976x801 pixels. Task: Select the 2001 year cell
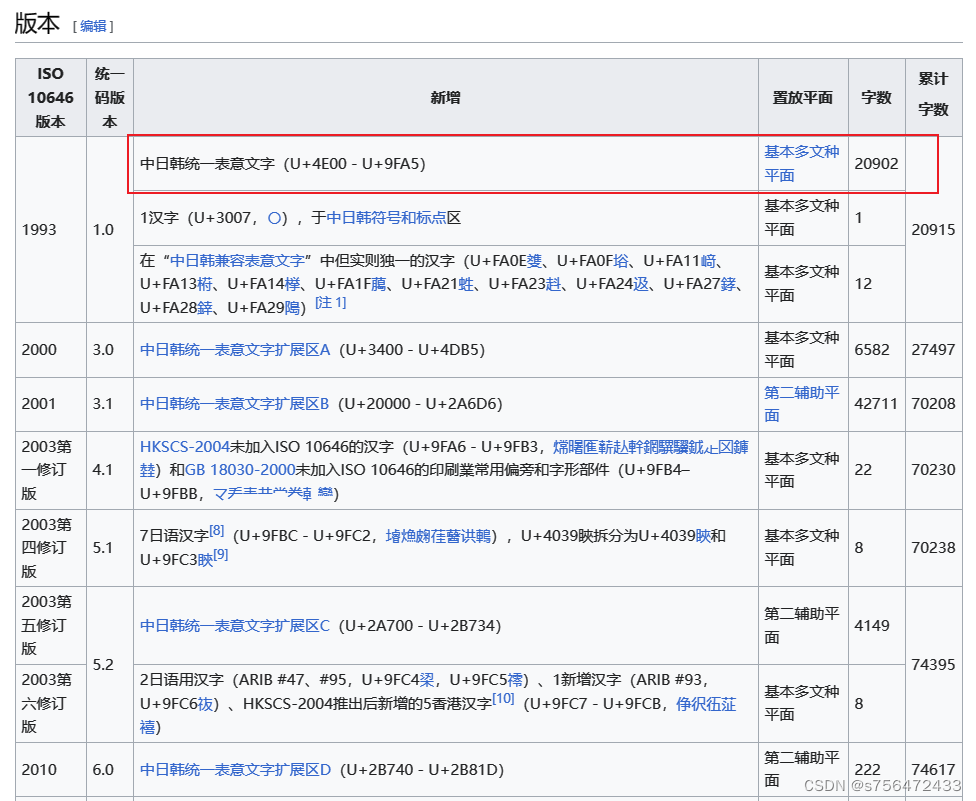50,404
